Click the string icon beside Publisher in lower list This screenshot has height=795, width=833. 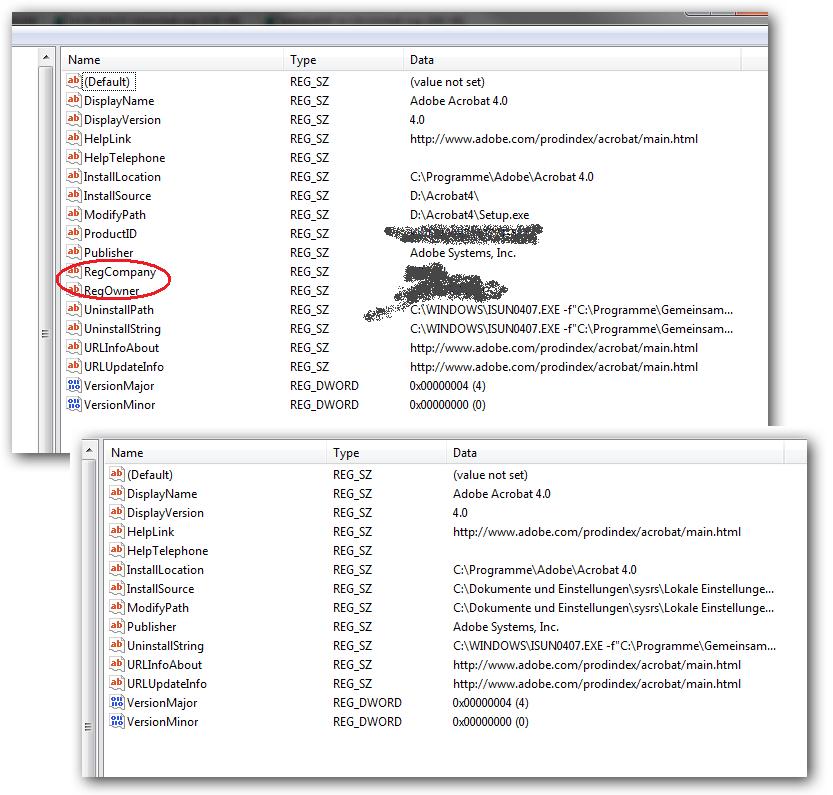click(x=116, y=626)
